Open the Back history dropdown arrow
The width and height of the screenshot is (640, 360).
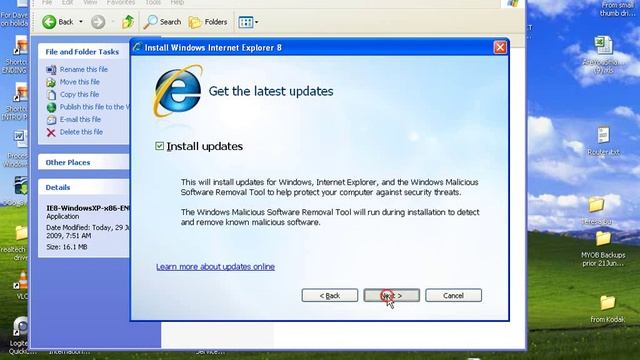[x=81, y=22]
